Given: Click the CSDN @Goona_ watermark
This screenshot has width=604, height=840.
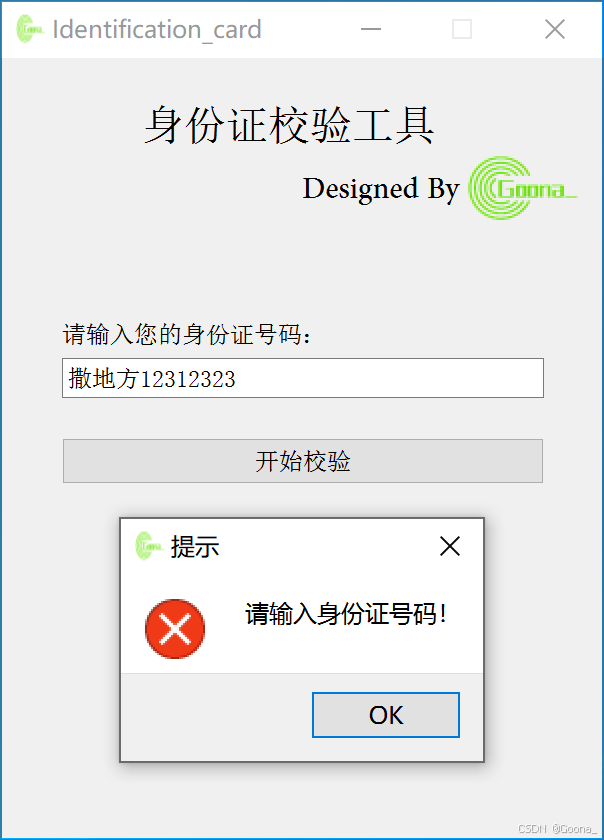Looking at the screenshot, I should 558,828.
